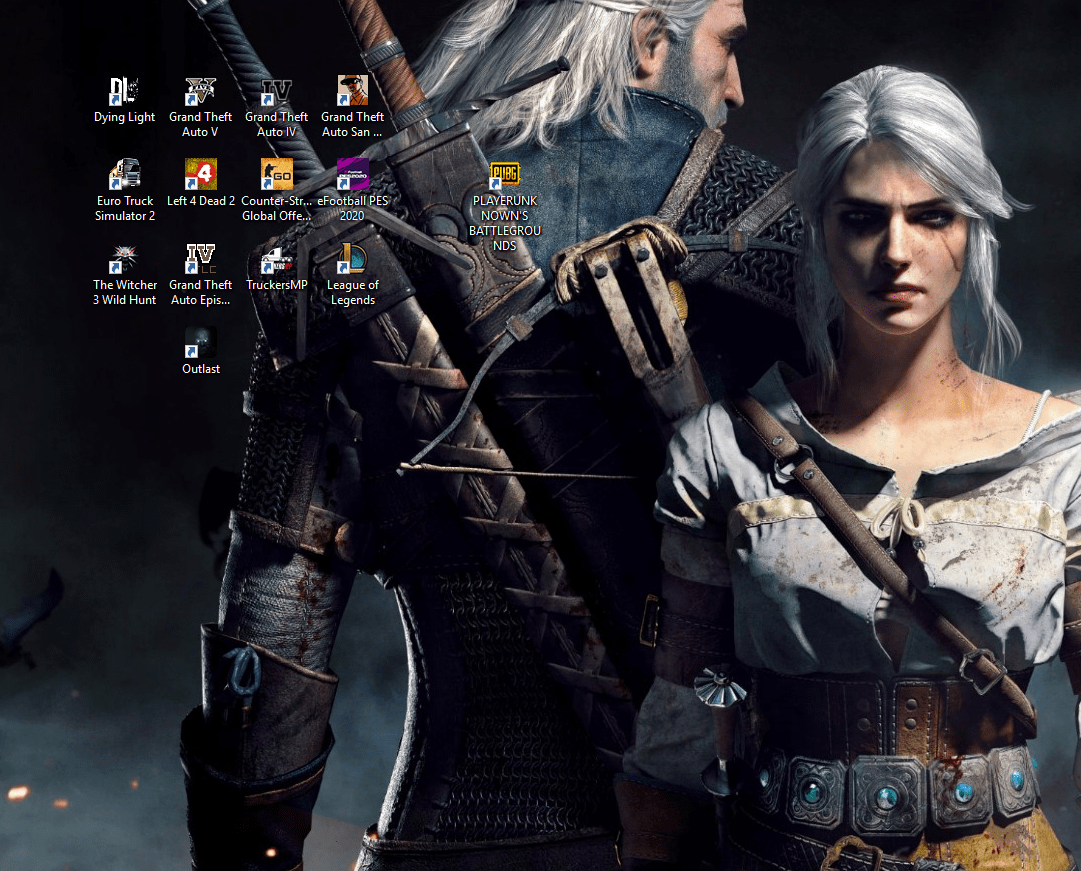Click the "Grand Theft Auto IV" label text

[x=276, y=124]
